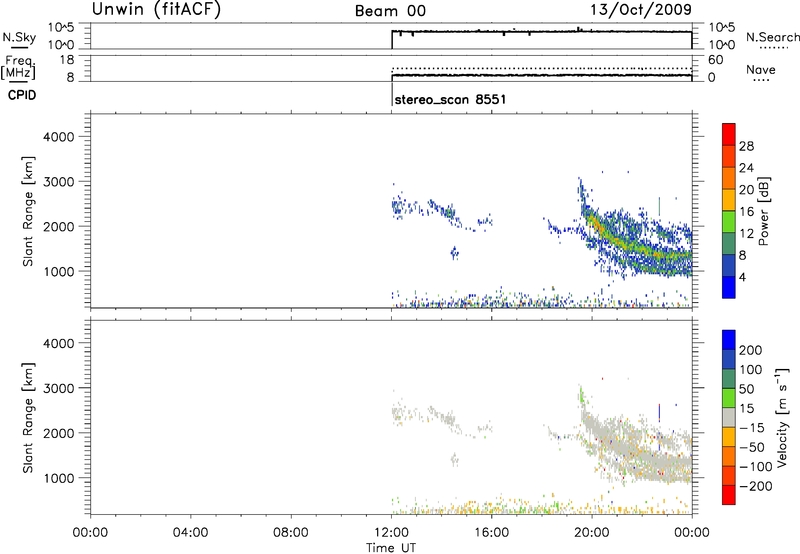
Task: Click the '08:00' time axis tick label
Action: click(x=291, y=533)
